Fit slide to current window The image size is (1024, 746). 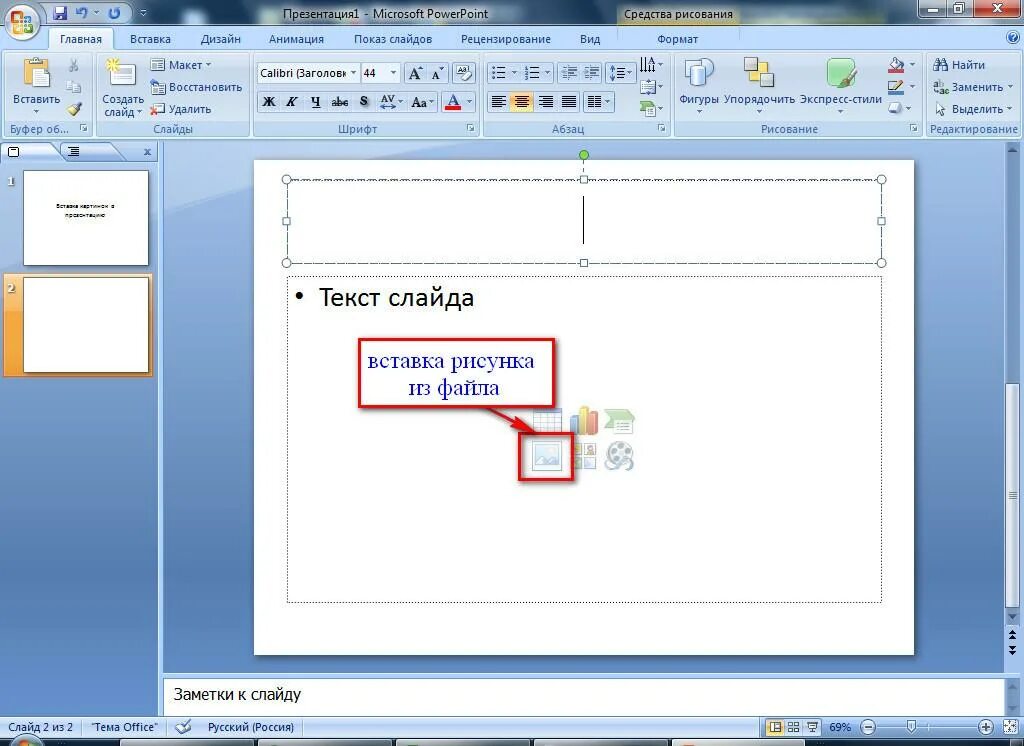tap(1010, 726)
